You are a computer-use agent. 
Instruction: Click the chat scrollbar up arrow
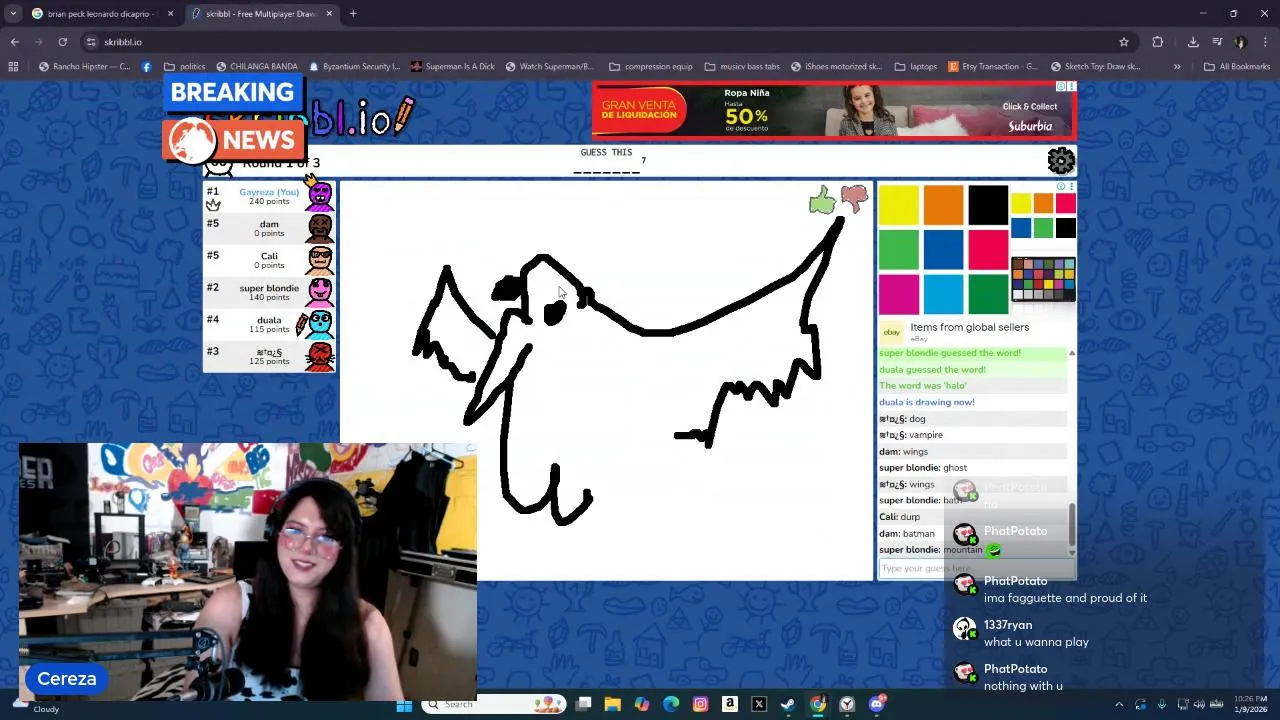click(x=1072, y=353)
